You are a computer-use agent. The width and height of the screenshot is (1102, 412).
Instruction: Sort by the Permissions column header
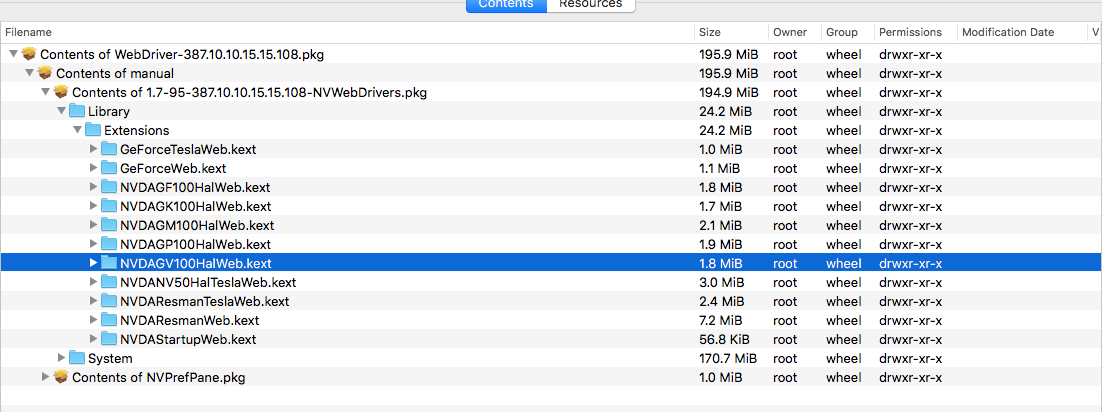click(916, 32)
